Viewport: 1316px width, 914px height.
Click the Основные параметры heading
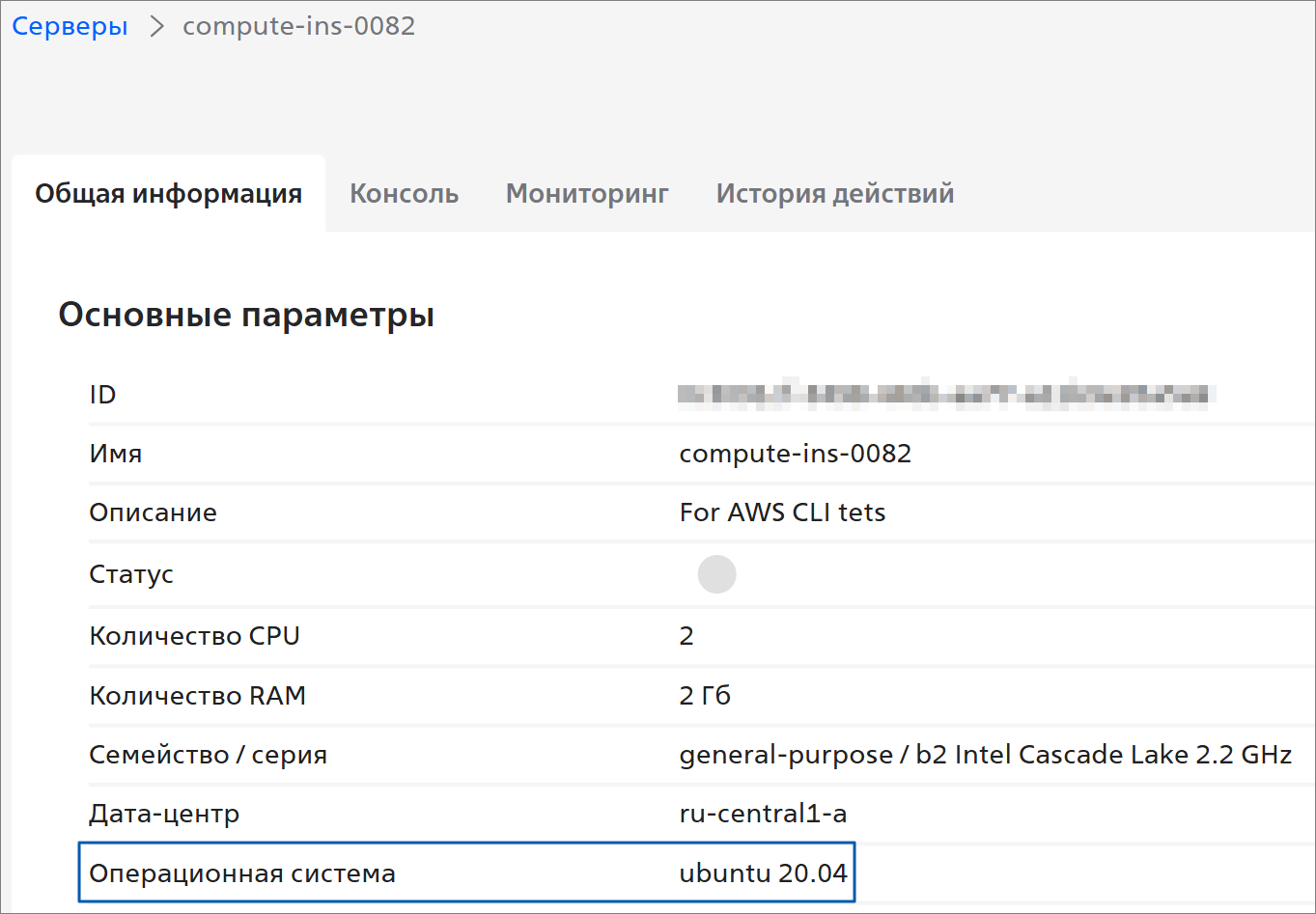pos(246,315)
